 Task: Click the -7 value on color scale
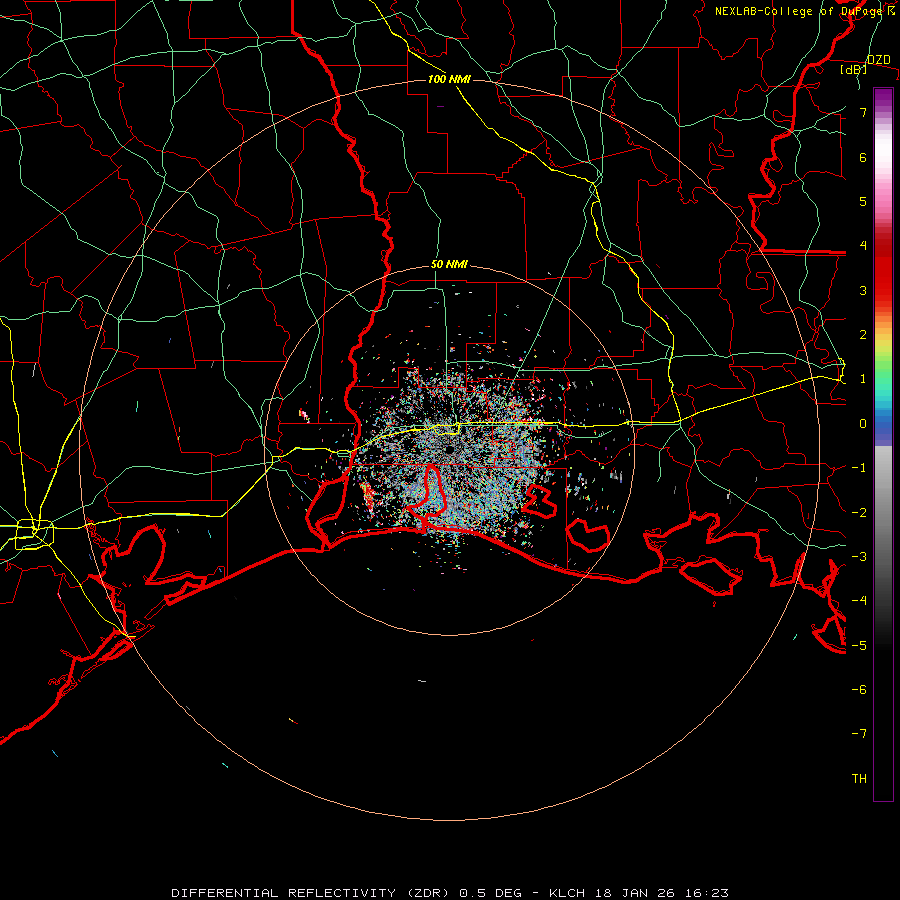point(859,734)
